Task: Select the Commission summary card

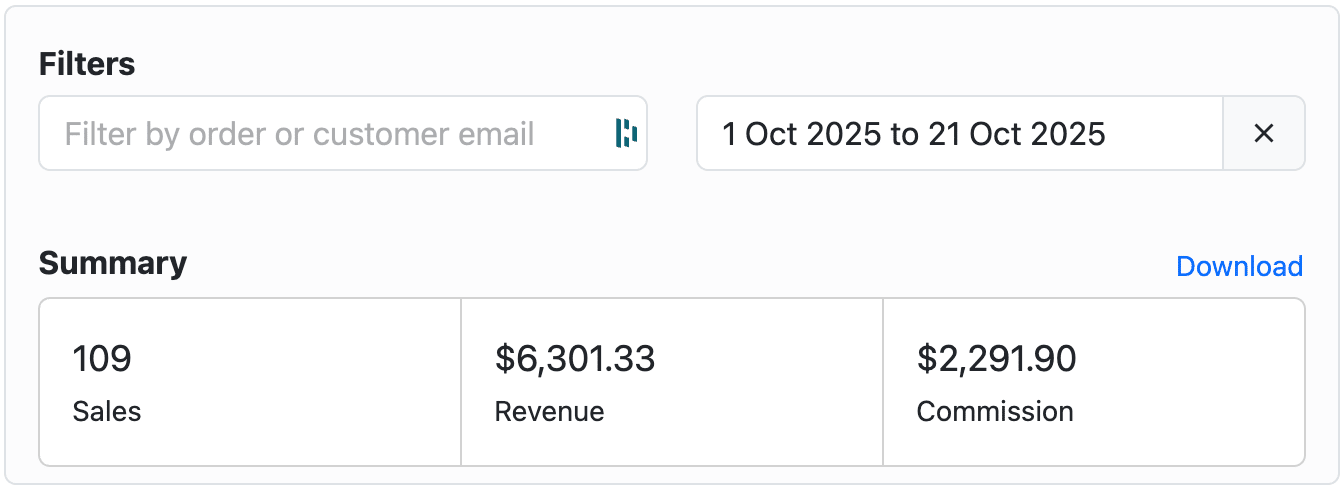Action: pos(1094,382)
